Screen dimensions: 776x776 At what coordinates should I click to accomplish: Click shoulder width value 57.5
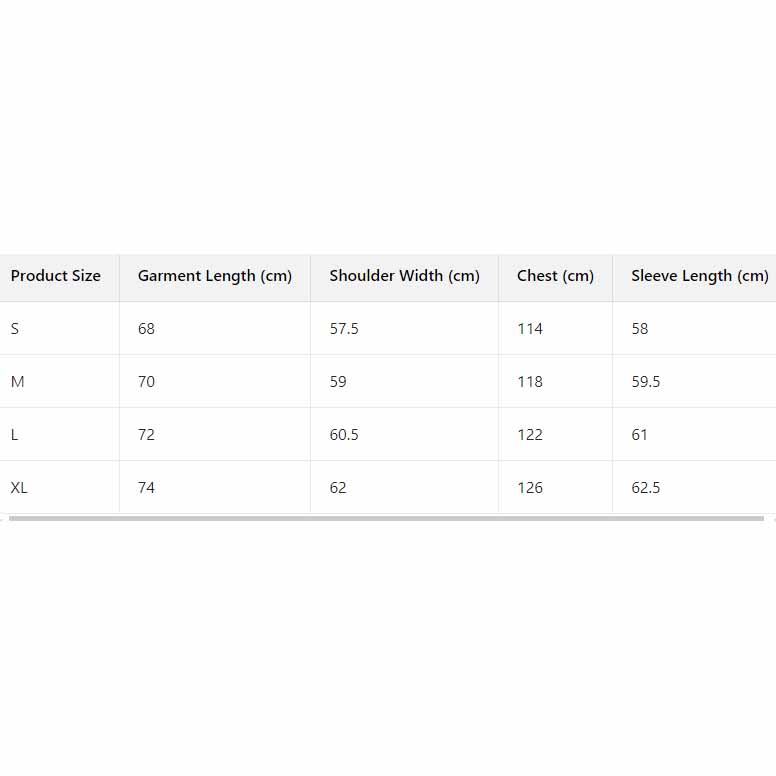point(344,329)
